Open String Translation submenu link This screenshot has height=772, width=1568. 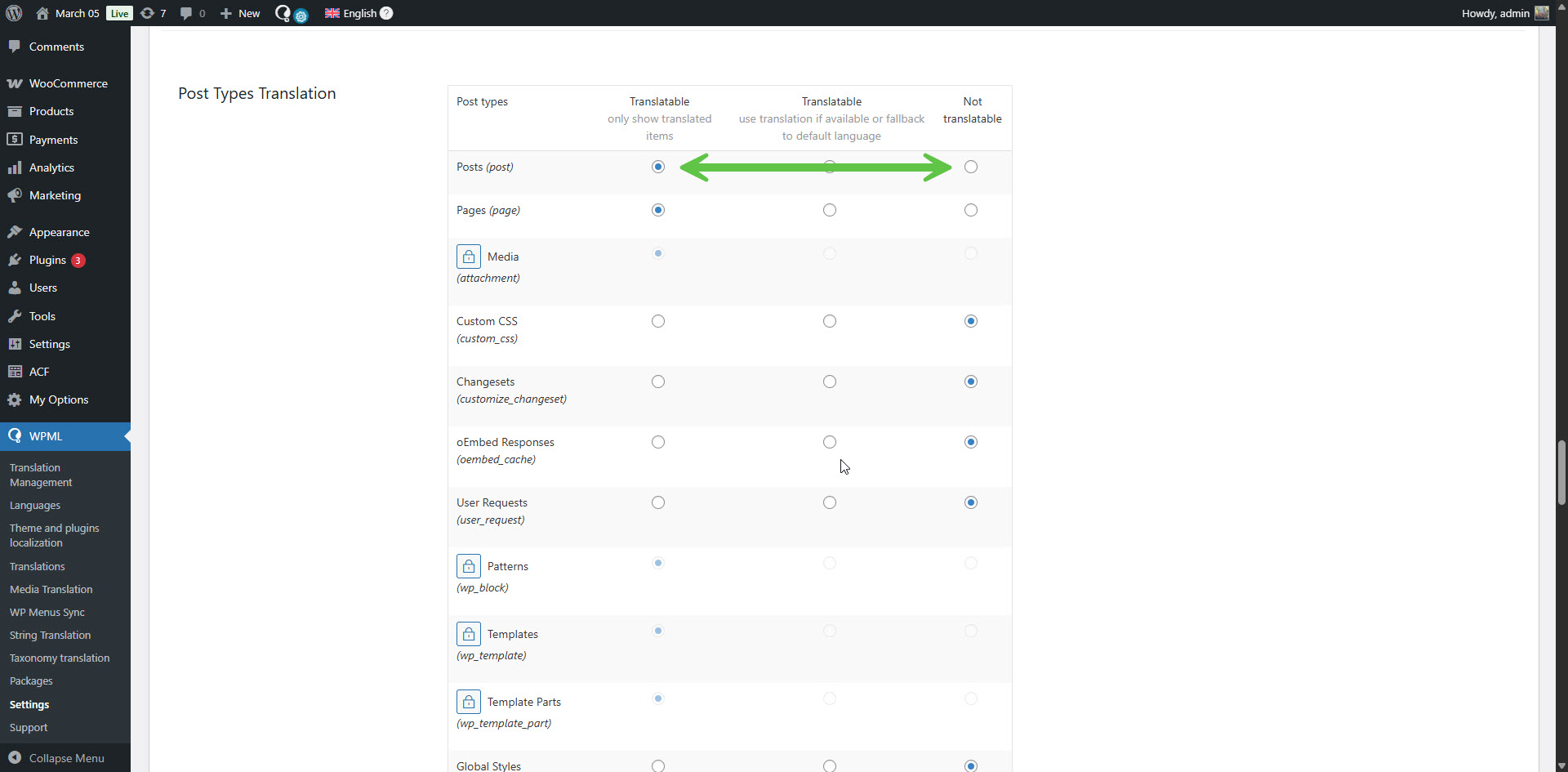pos(50,635)
